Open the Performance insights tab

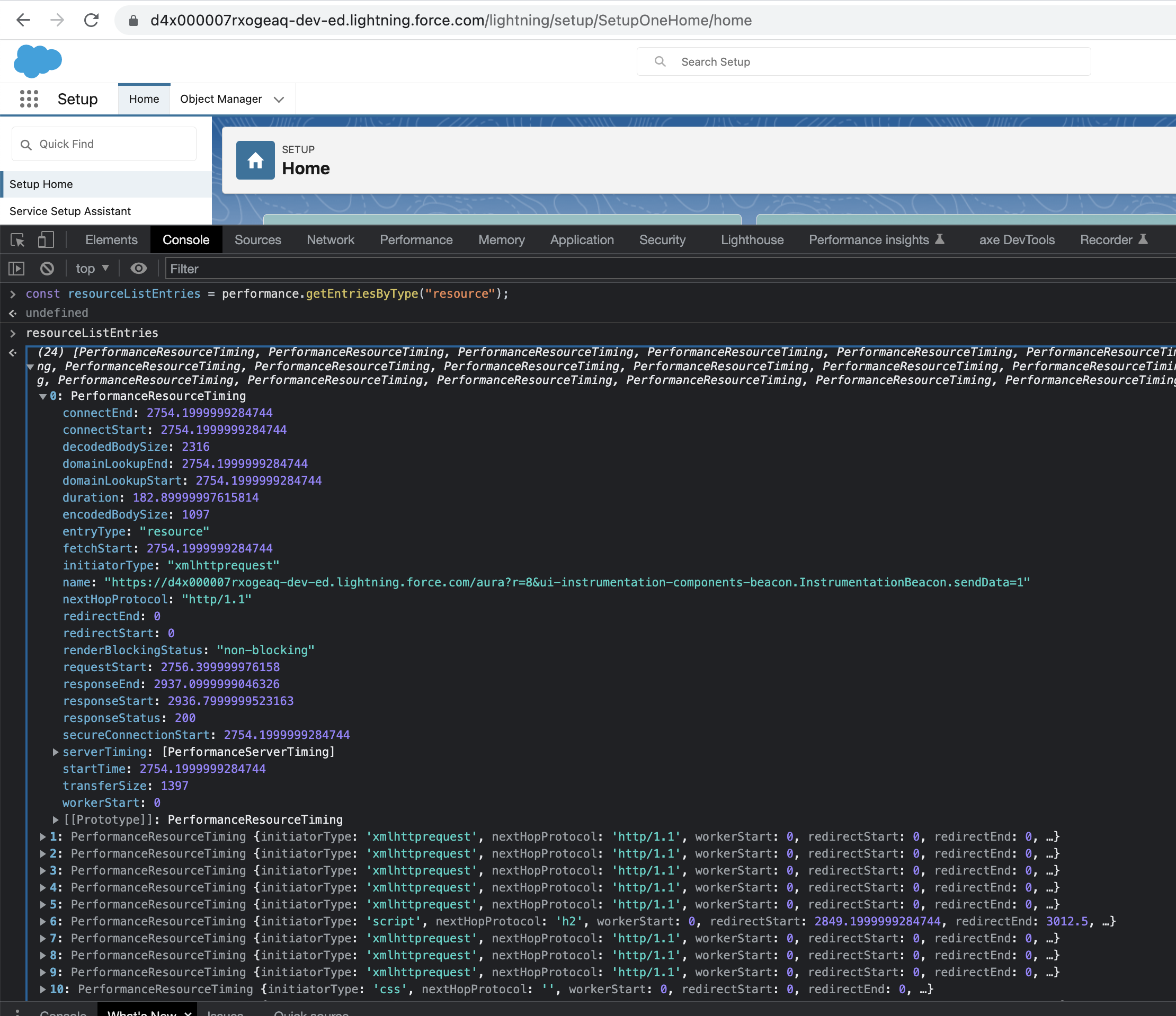click(876, 240)
